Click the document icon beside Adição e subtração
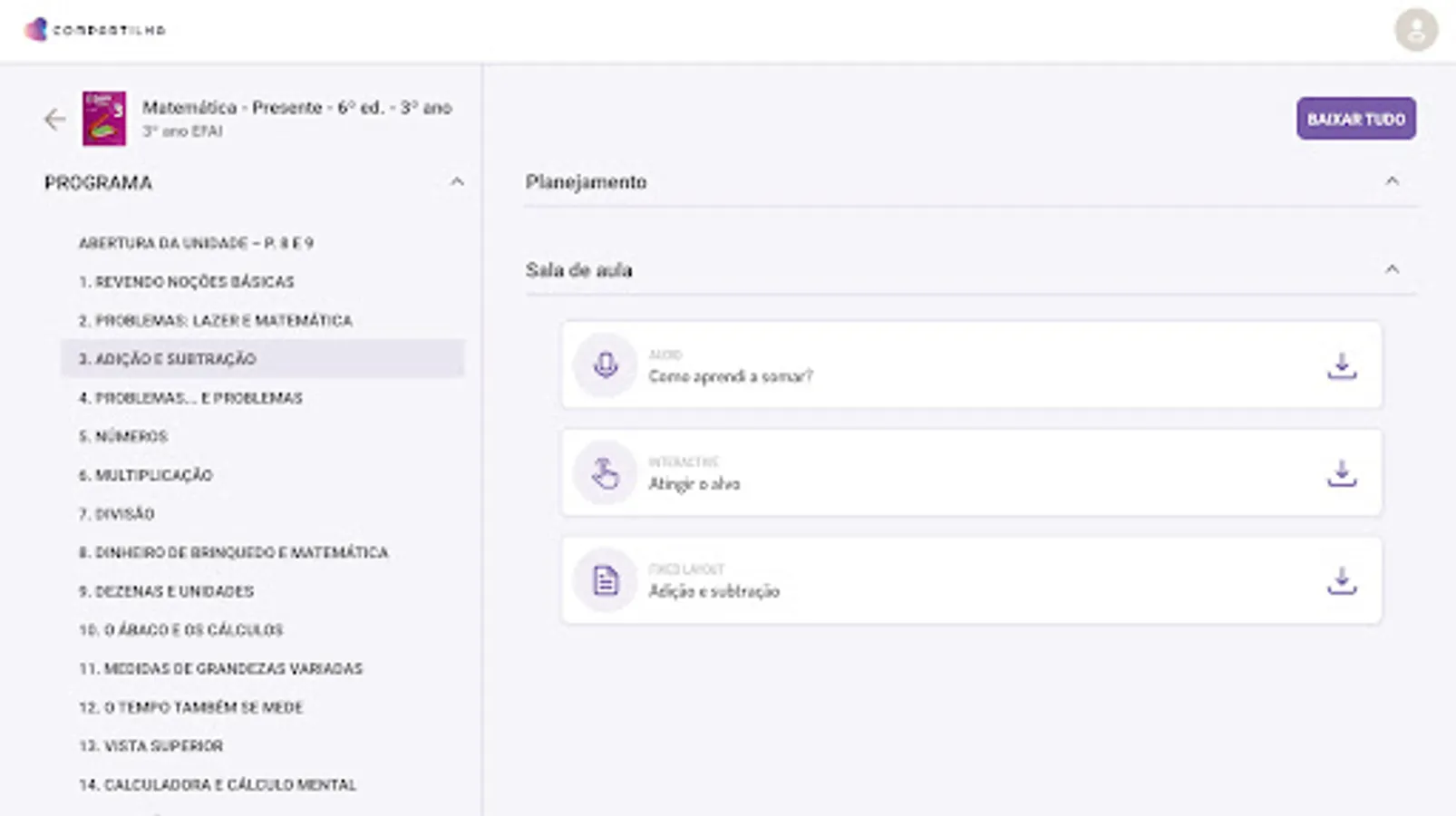 click(x=604, y=580)
